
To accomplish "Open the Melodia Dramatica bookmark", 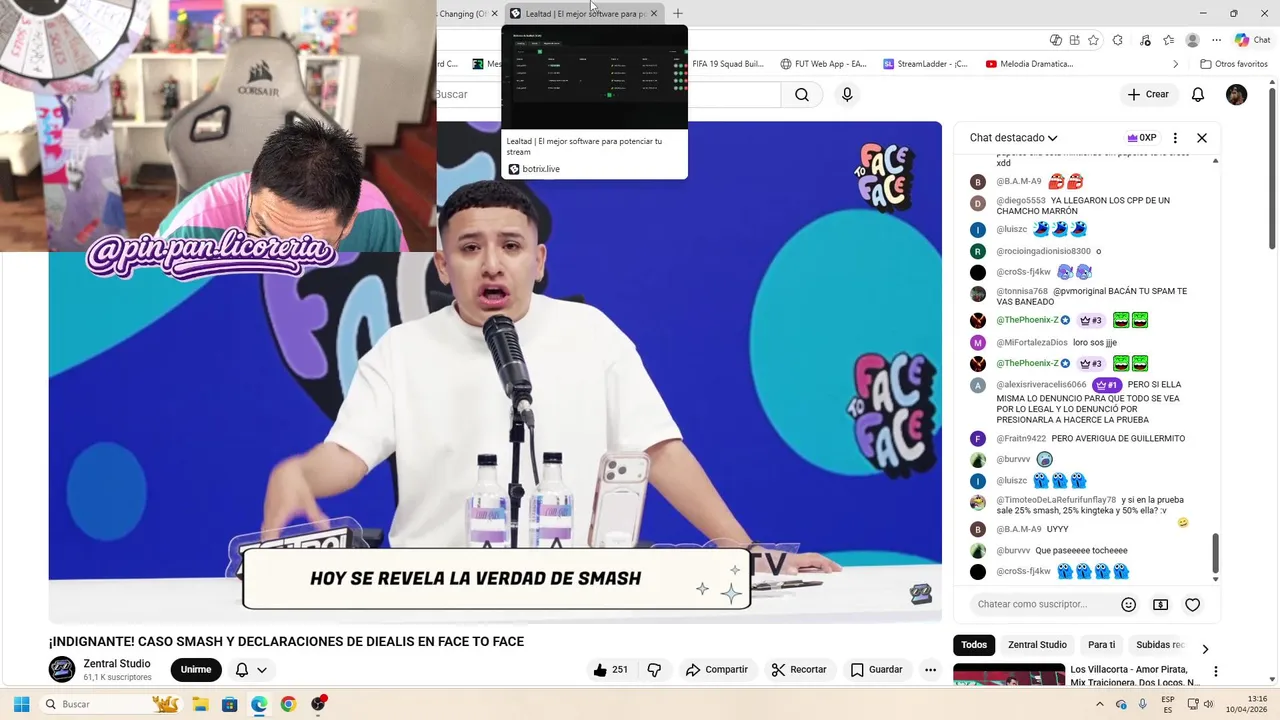I will (1029, 64).
